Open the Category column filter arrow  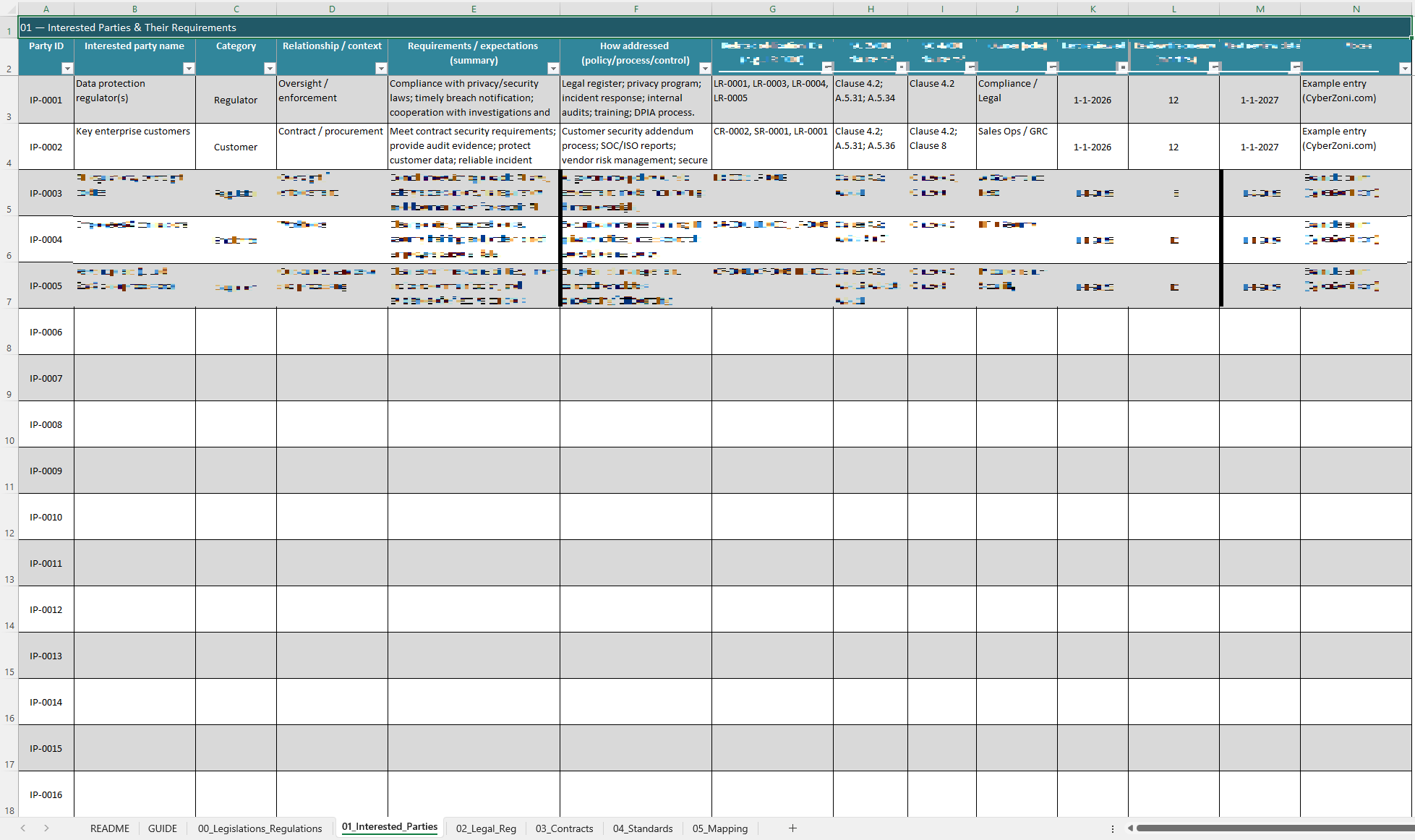270,68
